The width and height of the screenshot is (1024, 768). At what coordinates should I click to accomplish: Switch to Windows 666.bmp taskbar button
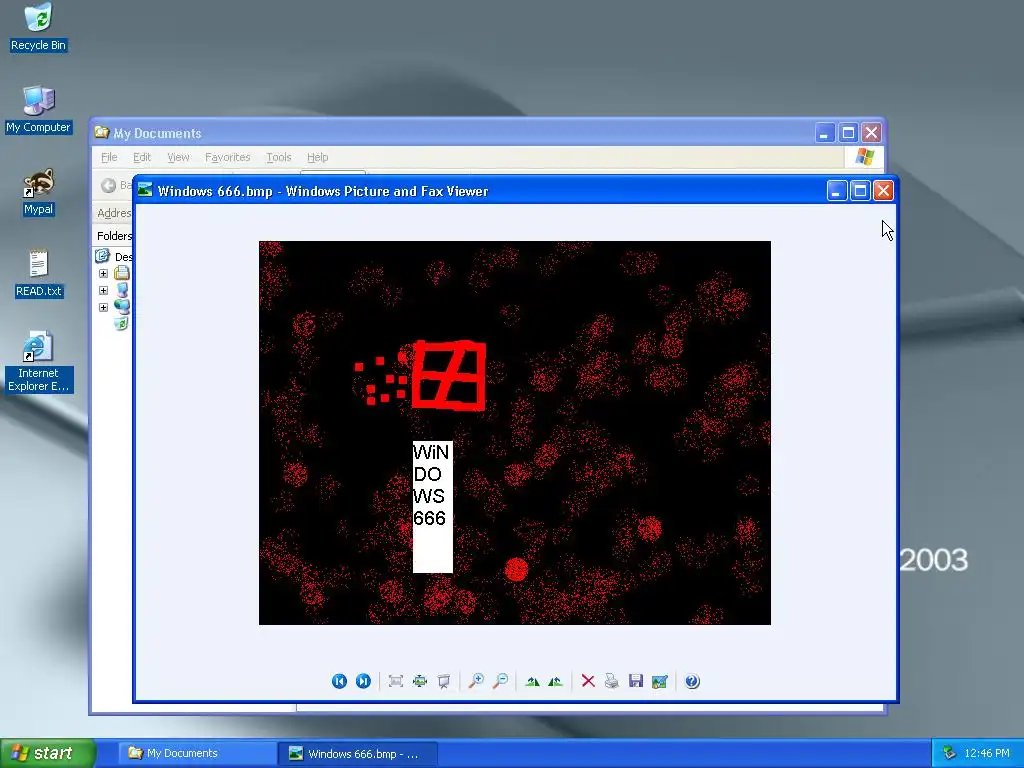coord(358,753)
